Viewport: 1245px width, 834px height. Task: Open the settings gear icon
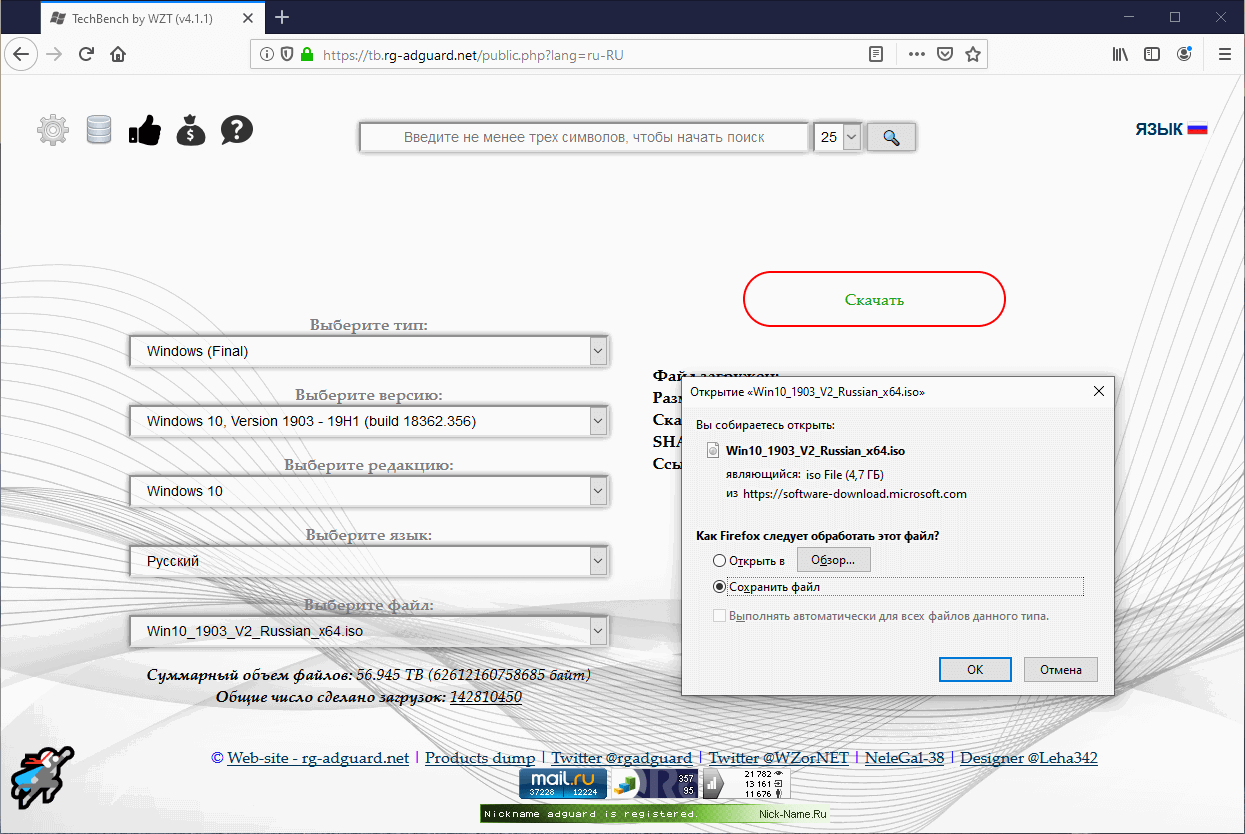(52, 129)
